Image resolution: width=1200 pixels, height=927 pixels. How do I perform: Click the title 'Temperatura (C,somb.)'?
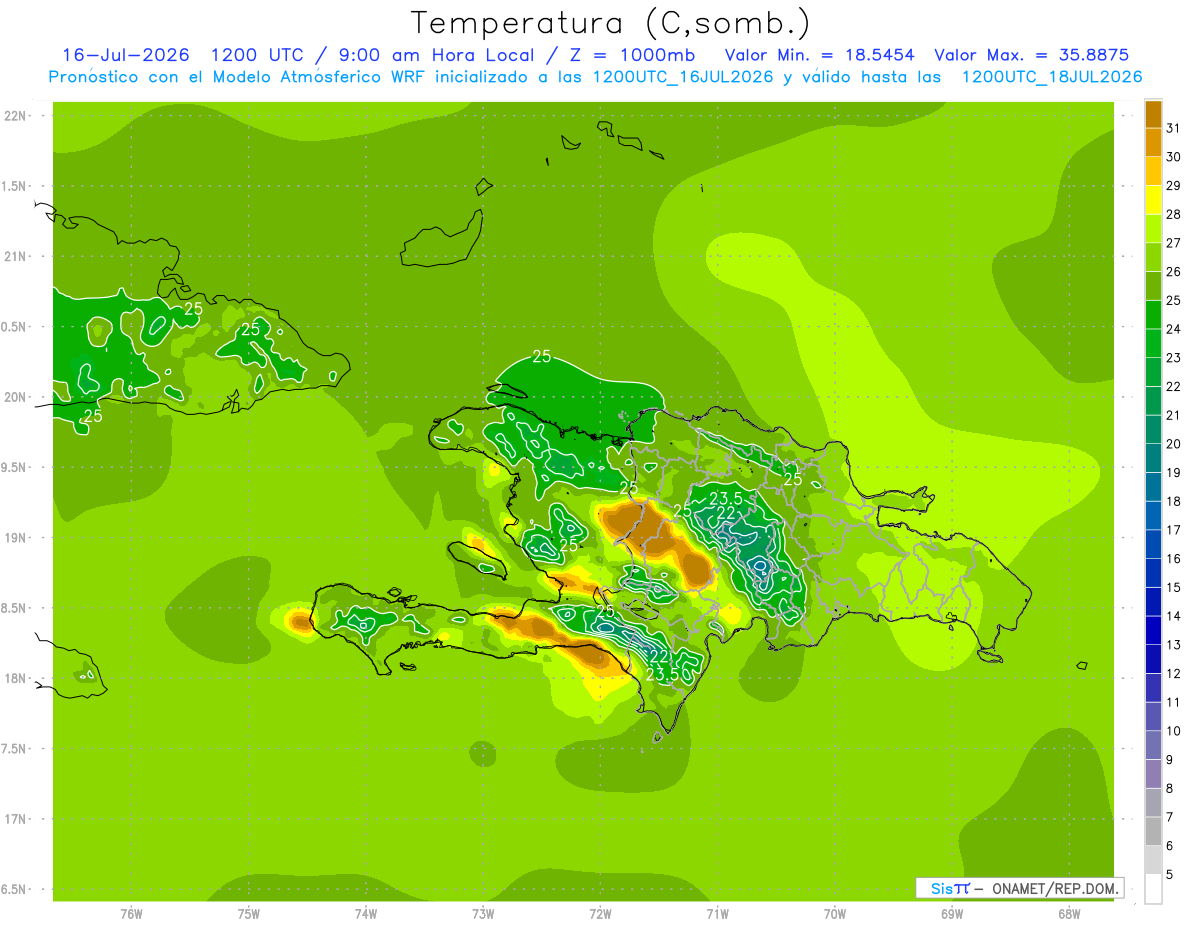[610, 23]
